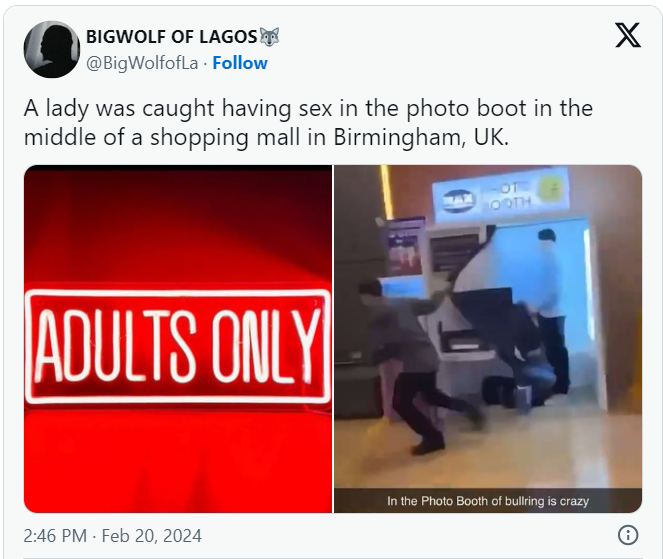This screenshot has height=559, width=663.
Task: Click the Feb 20, 2024 date
Action: click(151, 536)
